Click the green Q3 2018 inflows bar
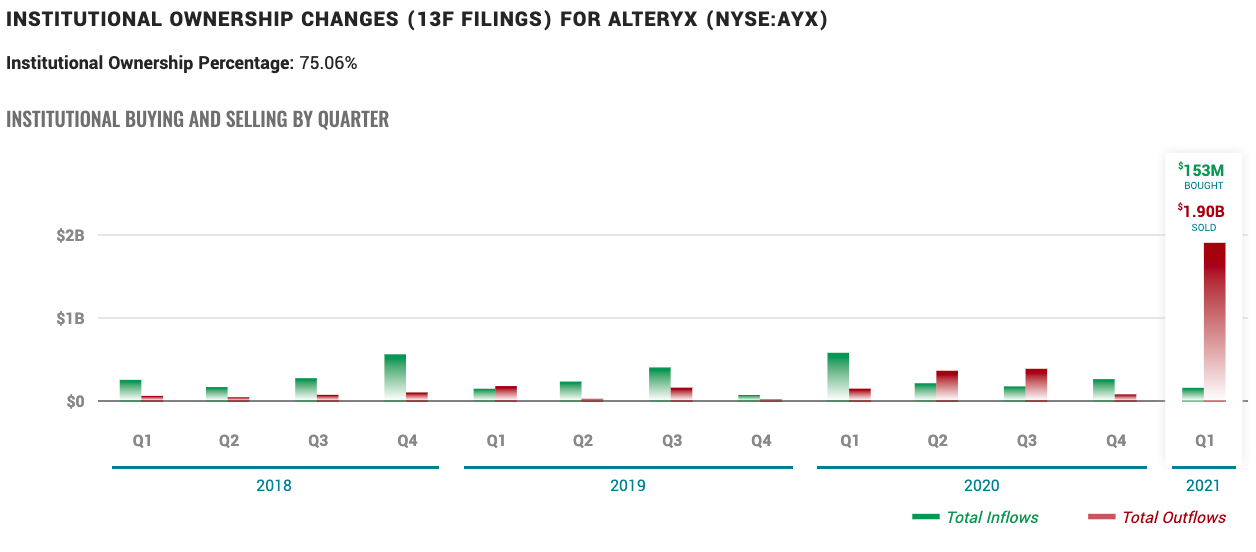Viewport: 1256px width, 552px height. coord(306,389)
